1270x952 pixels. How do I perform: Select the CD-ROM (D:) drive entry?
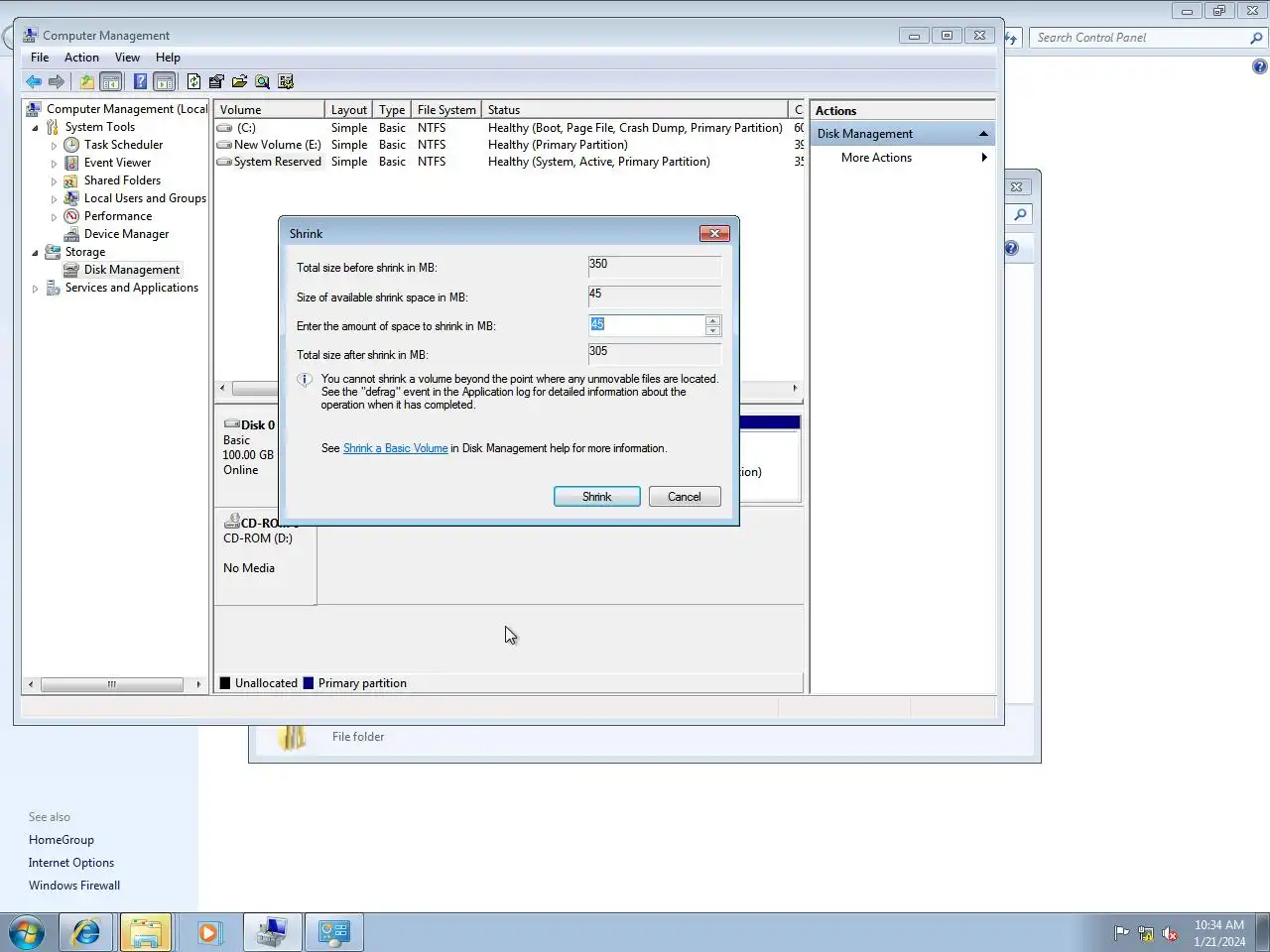257,538
